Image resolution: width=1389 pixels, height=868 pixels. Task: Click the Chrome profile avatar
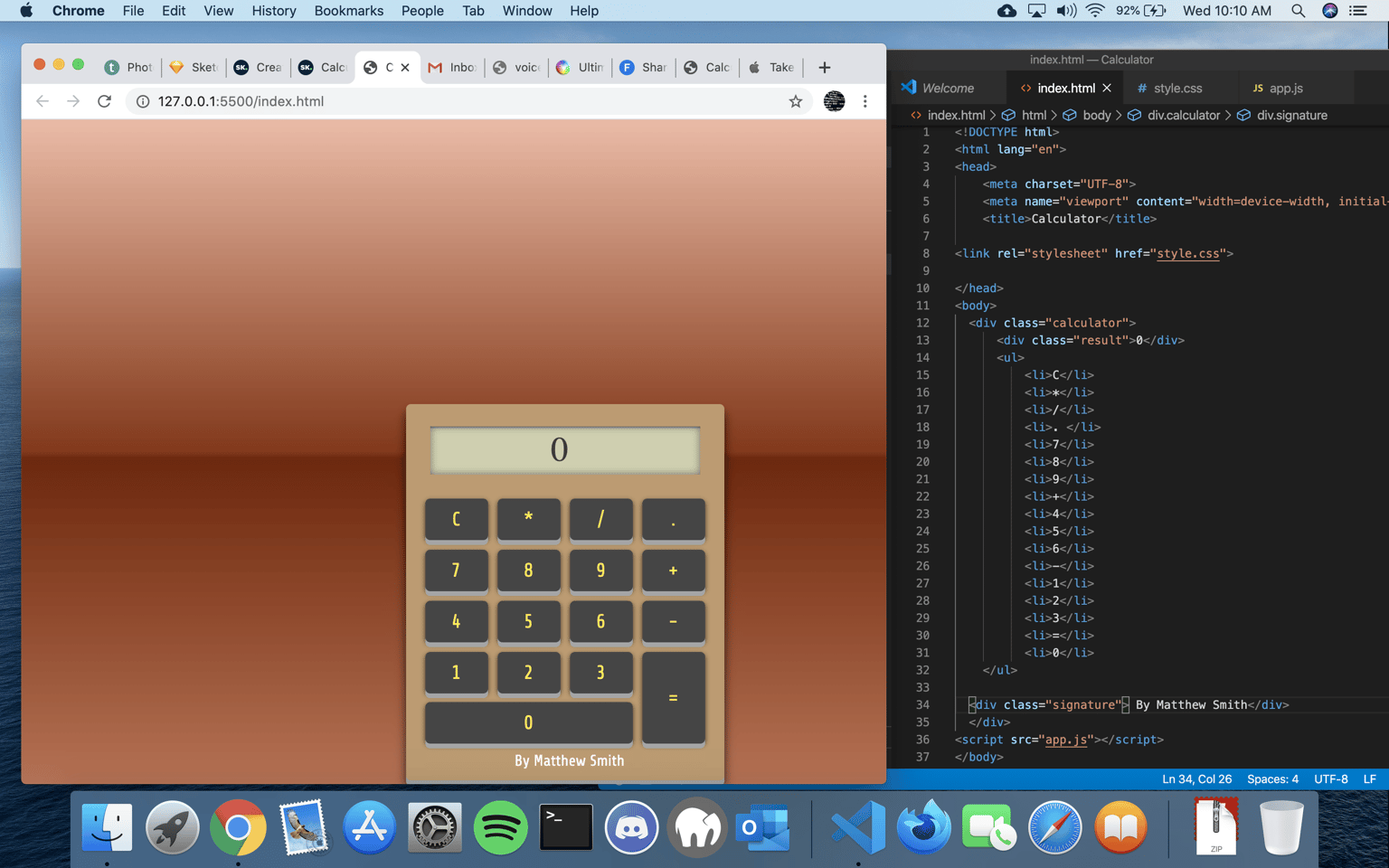pos(834,101)
